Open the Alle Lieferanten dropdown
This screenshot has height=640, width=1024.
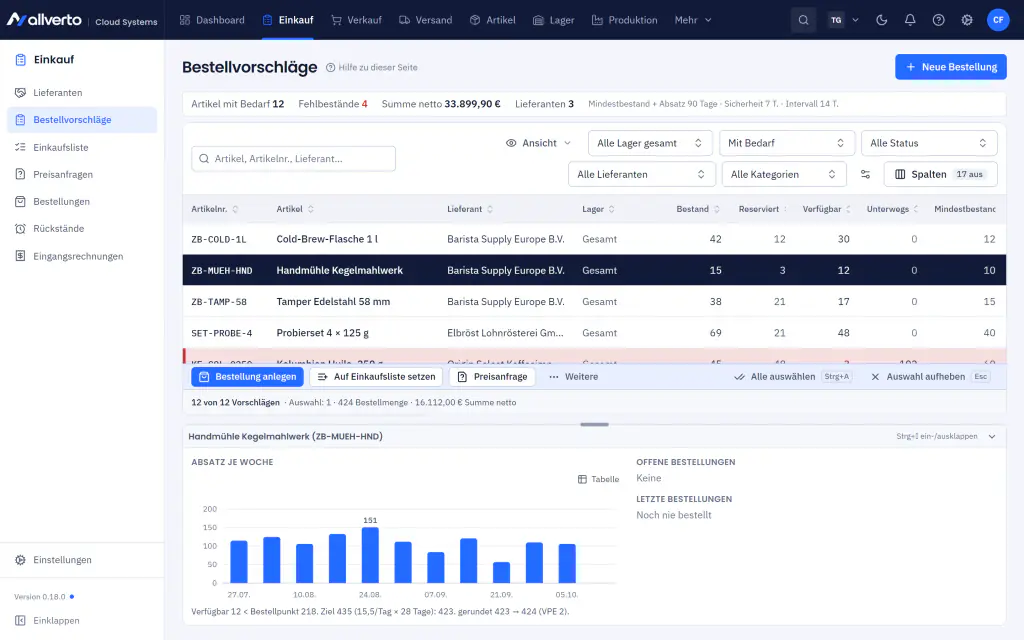641,174
